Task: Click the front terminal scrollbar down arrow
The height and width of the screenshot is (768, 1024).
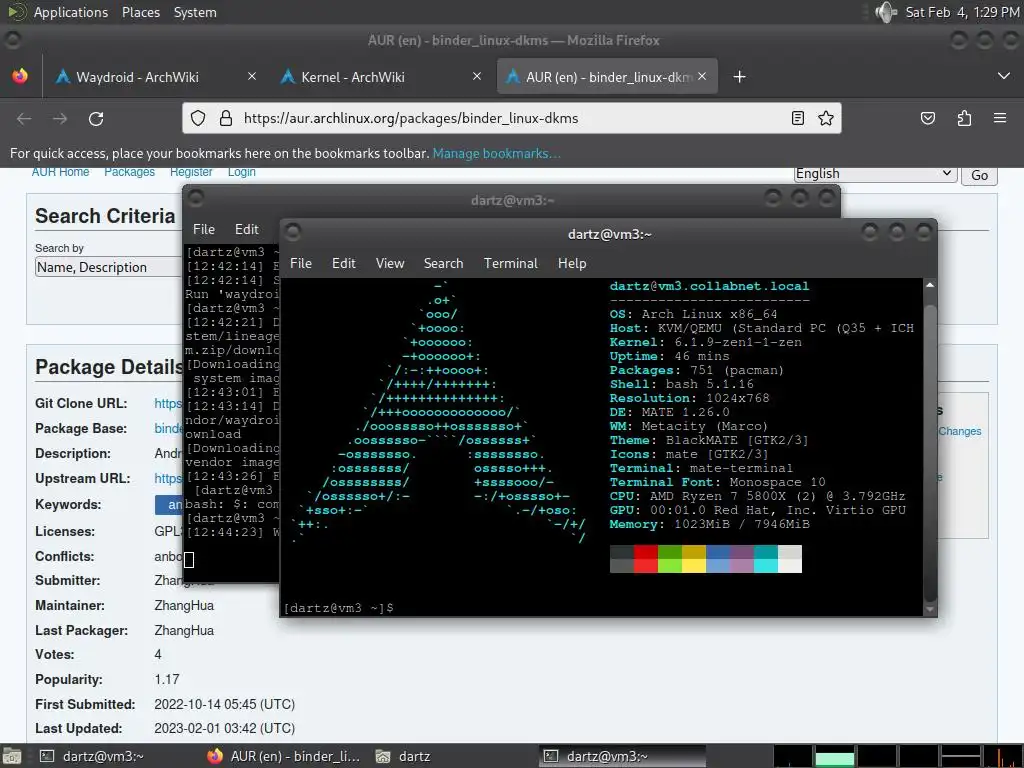Action: (x=930, y=610)
